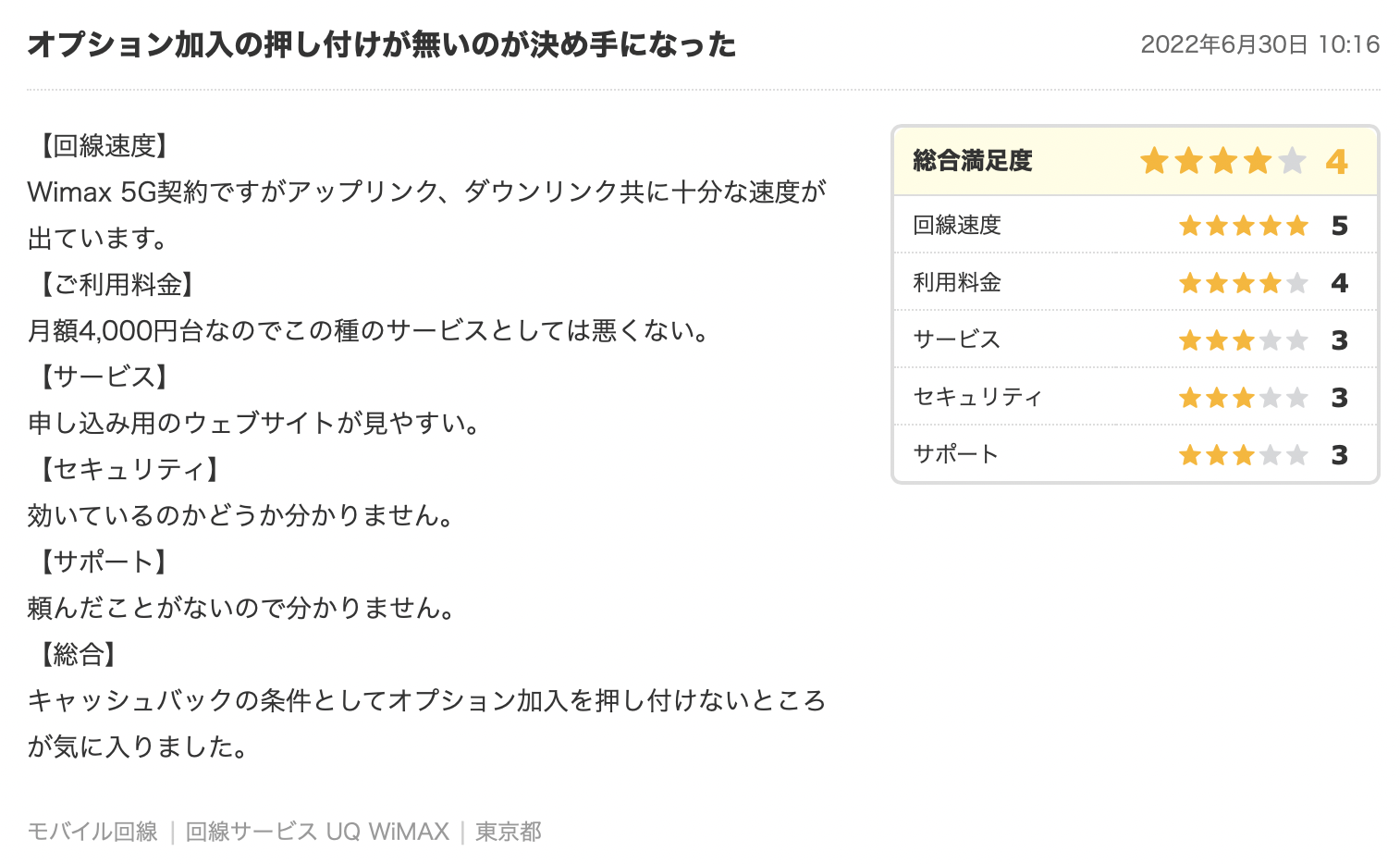
Task: Click the サポート star rating icons
Action: tap(1244, 455)
